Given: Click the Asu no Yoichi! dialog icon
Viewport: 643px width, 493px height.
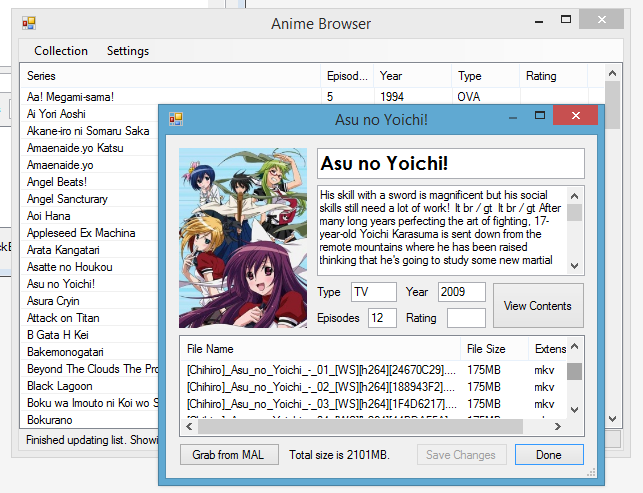Looking at the screenshot, I should [x=176, y=119].
